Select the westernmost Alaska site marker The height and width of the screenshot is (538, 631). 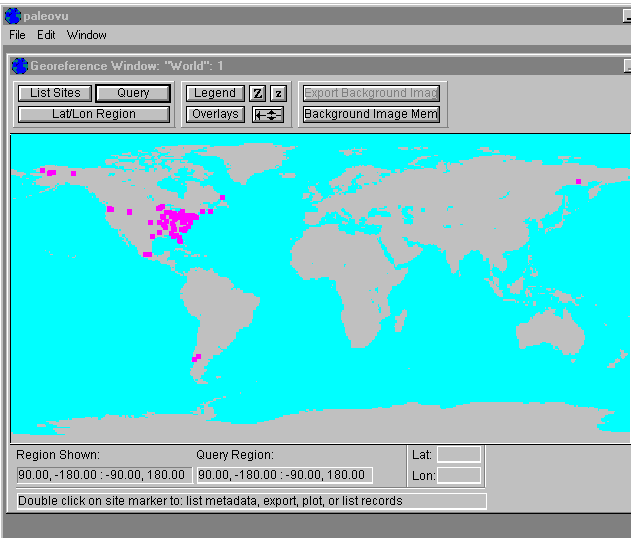pyautogui.click(x=43, y=171)
